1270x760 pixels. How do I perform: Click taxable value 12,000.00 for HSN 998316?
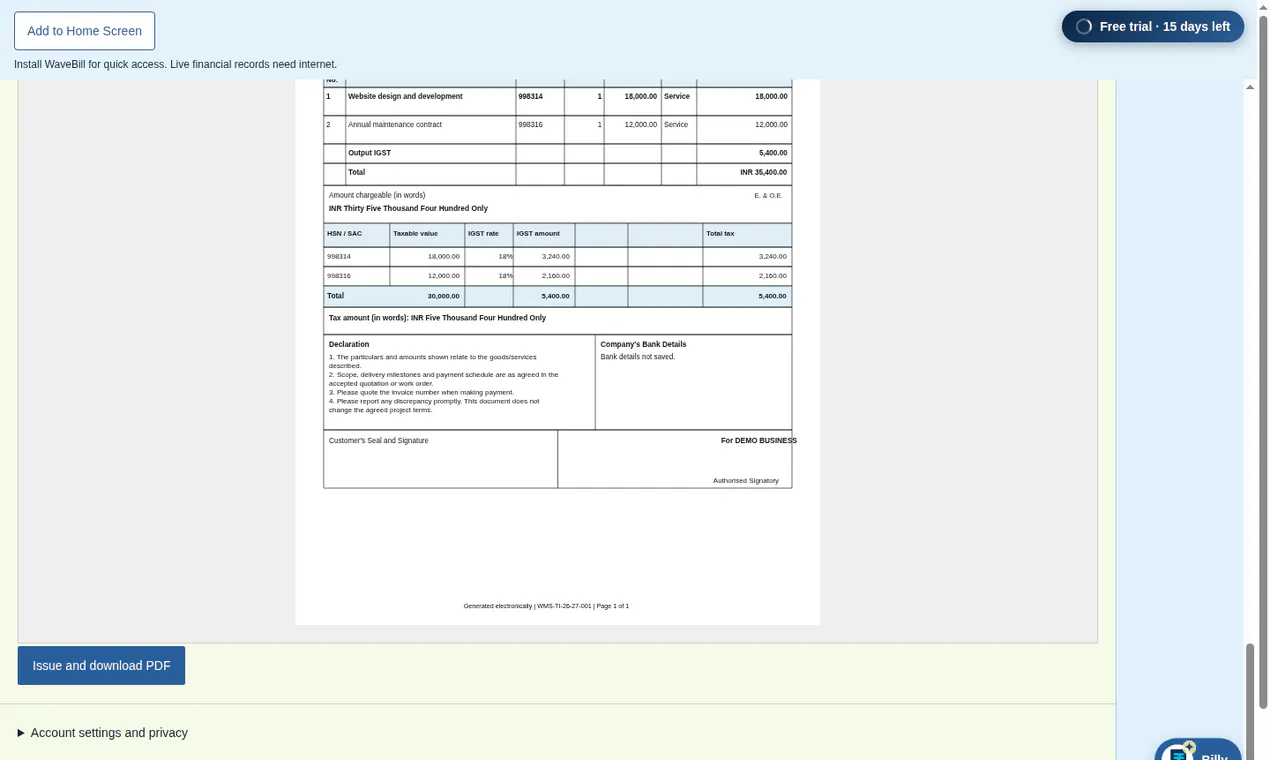(x=443, y=276)
